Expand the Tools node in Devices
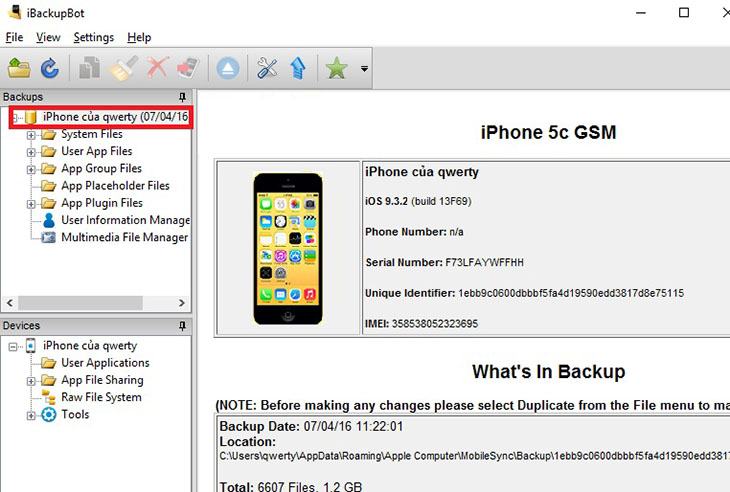730x492 pixels. (31, 416)
